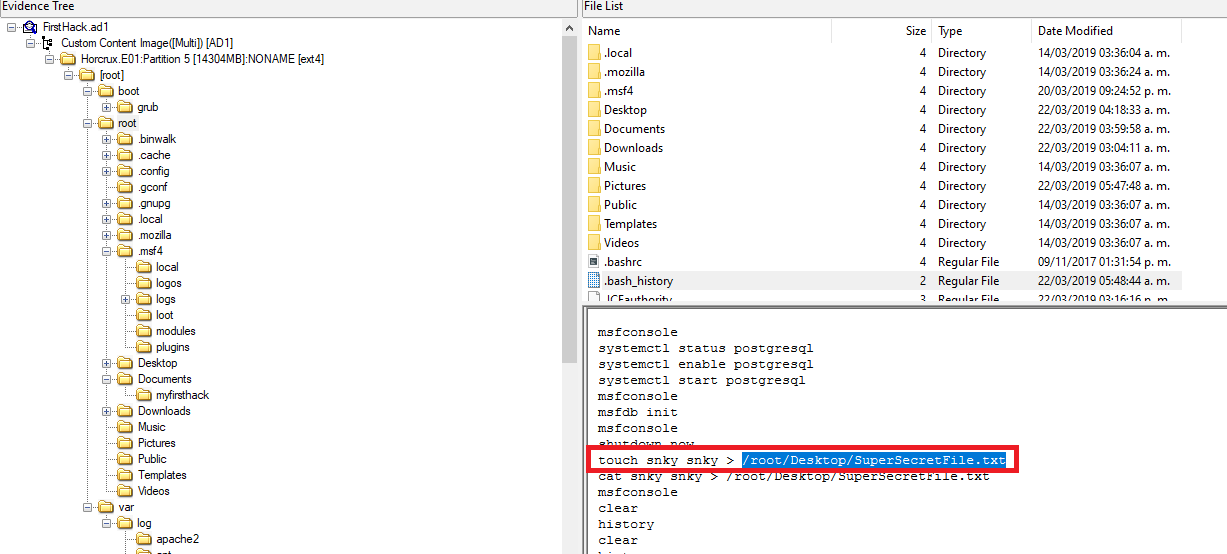The width and height of the screenshot is (1227, 554).
Task: Collapse the .msf4 folder node
Action: point(107,251)
